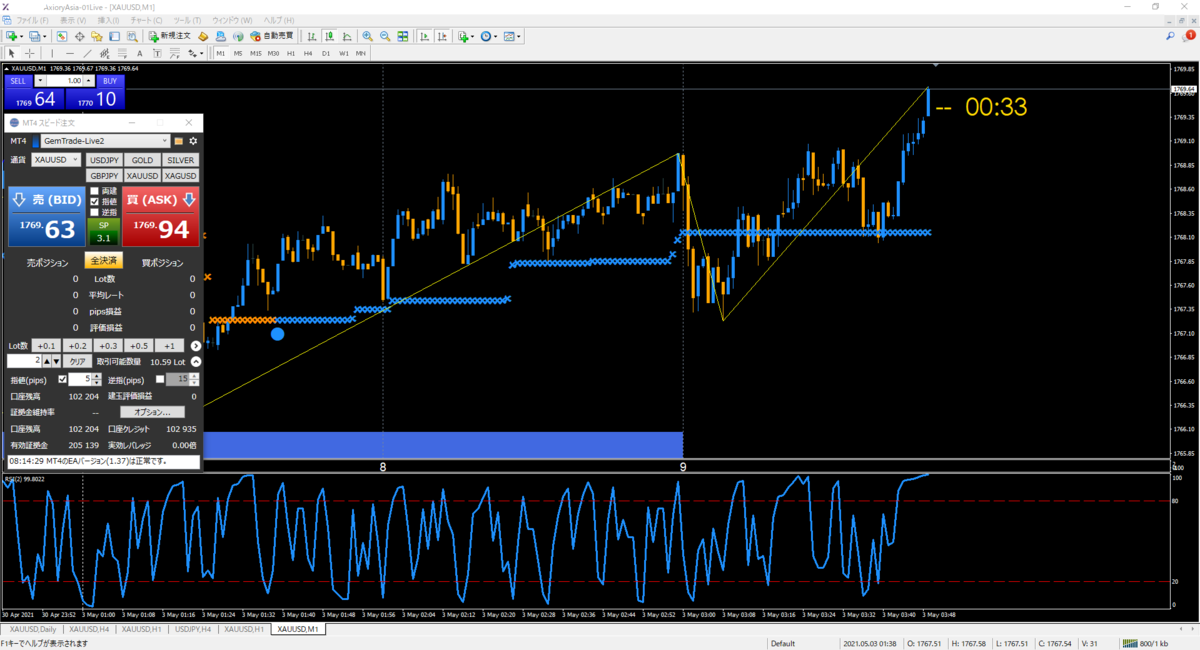This screenshot has height=650, width=1200.
Task: Show more lot increments arrow
Action: point(195,346)
